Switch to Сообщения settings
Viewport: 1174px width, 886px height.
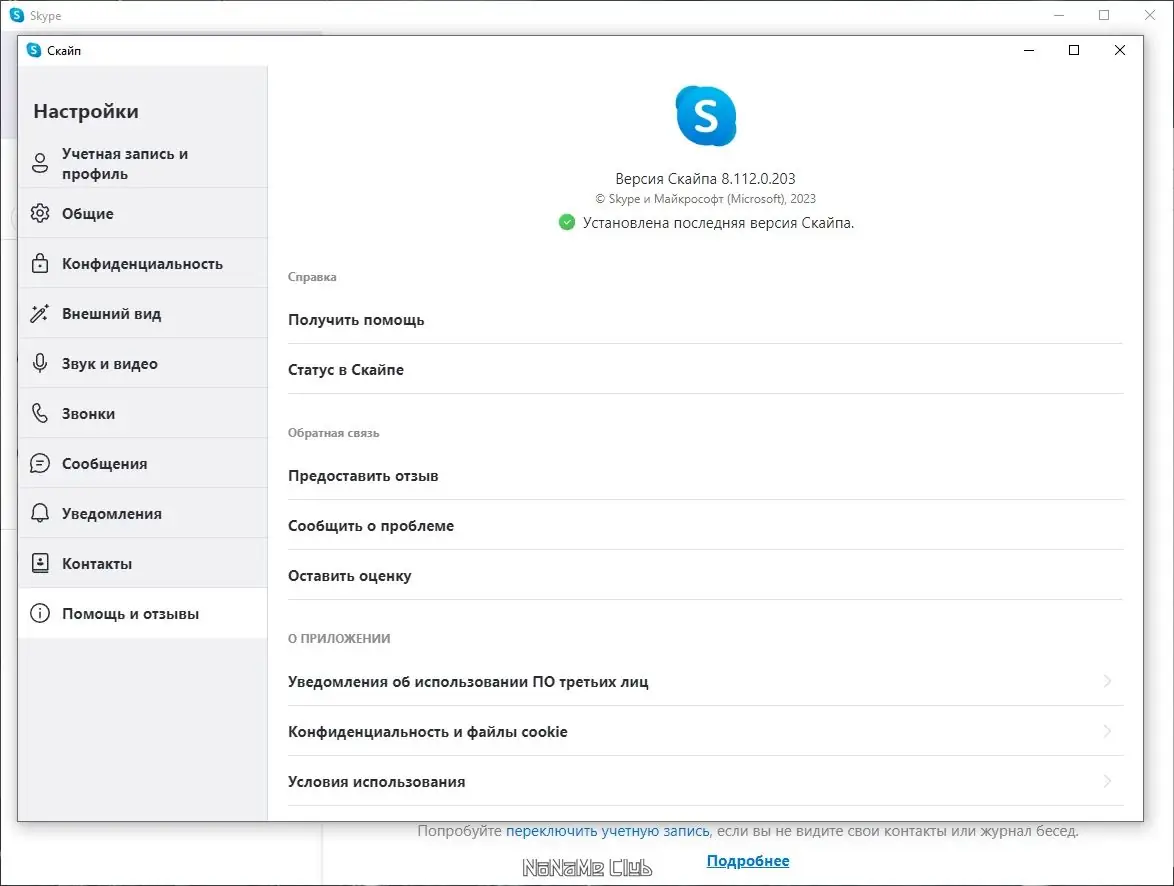[143, 464]
